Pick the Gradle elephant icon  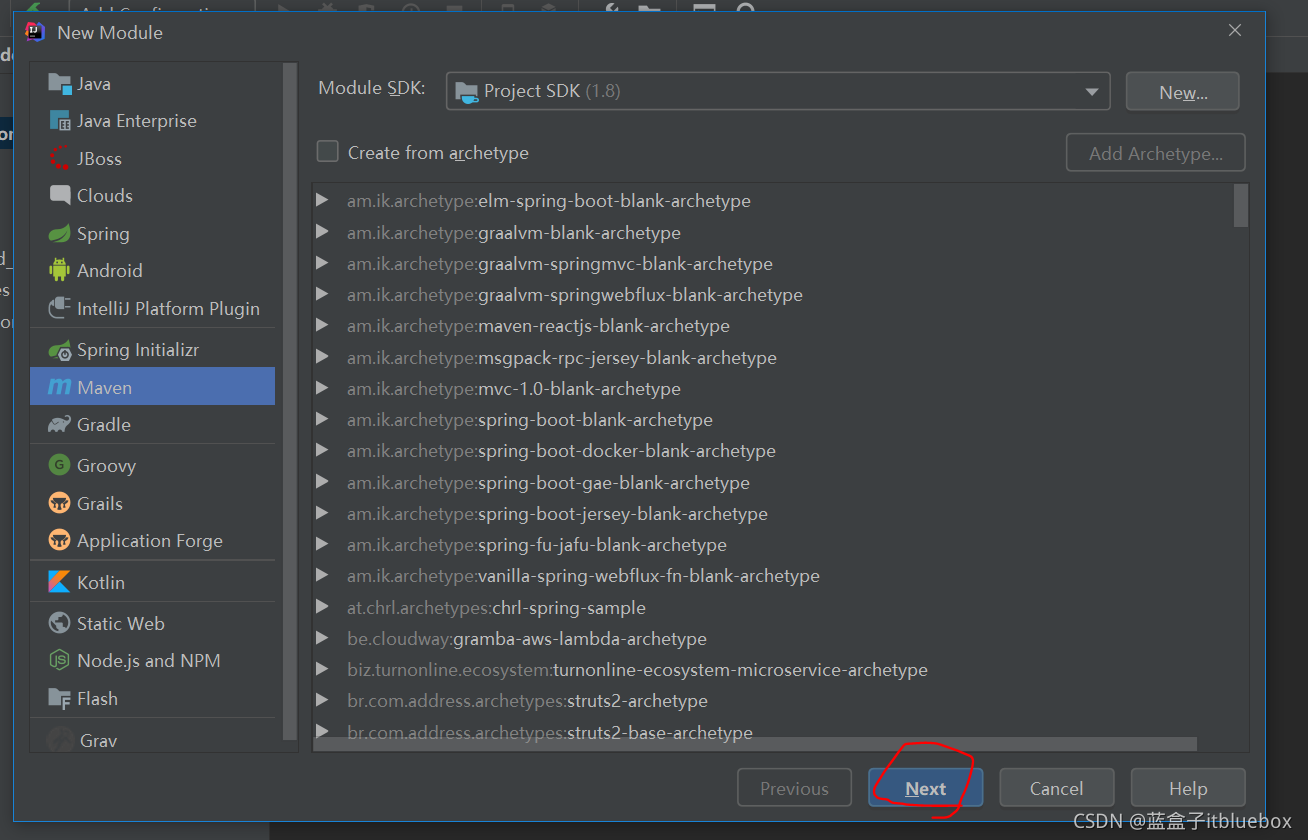(x=60, y=424)
